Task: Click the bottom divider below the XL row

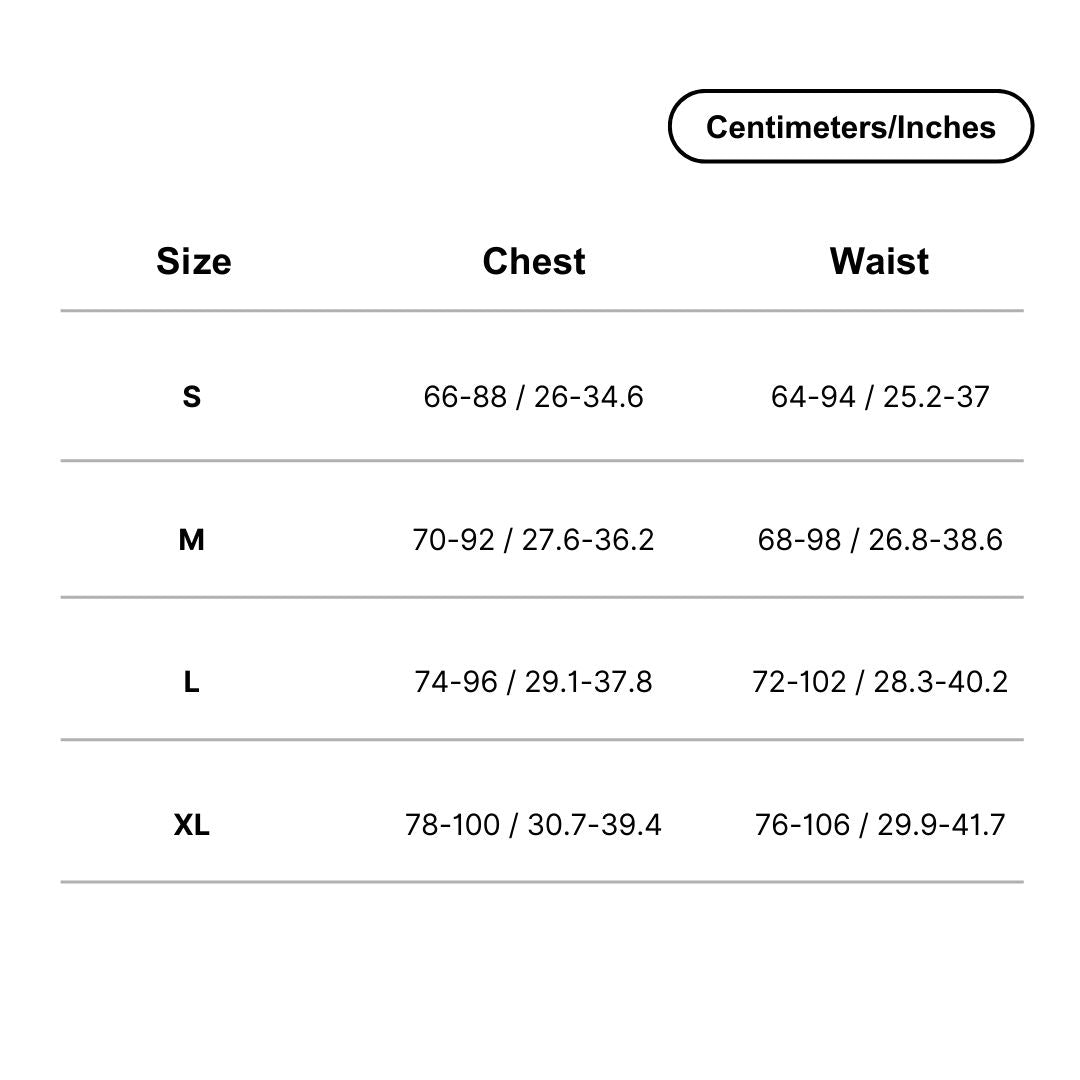Action: 542,882
